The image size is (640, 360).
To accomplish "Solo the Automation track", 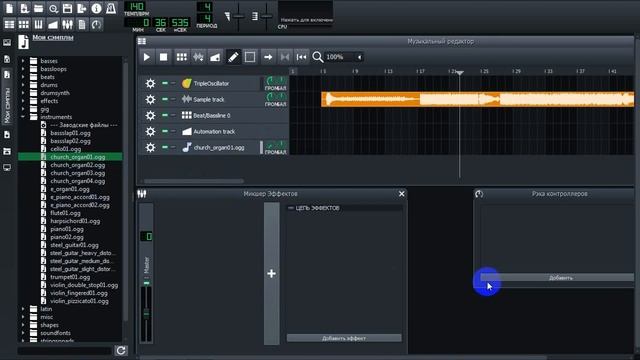I will [173, 131].
